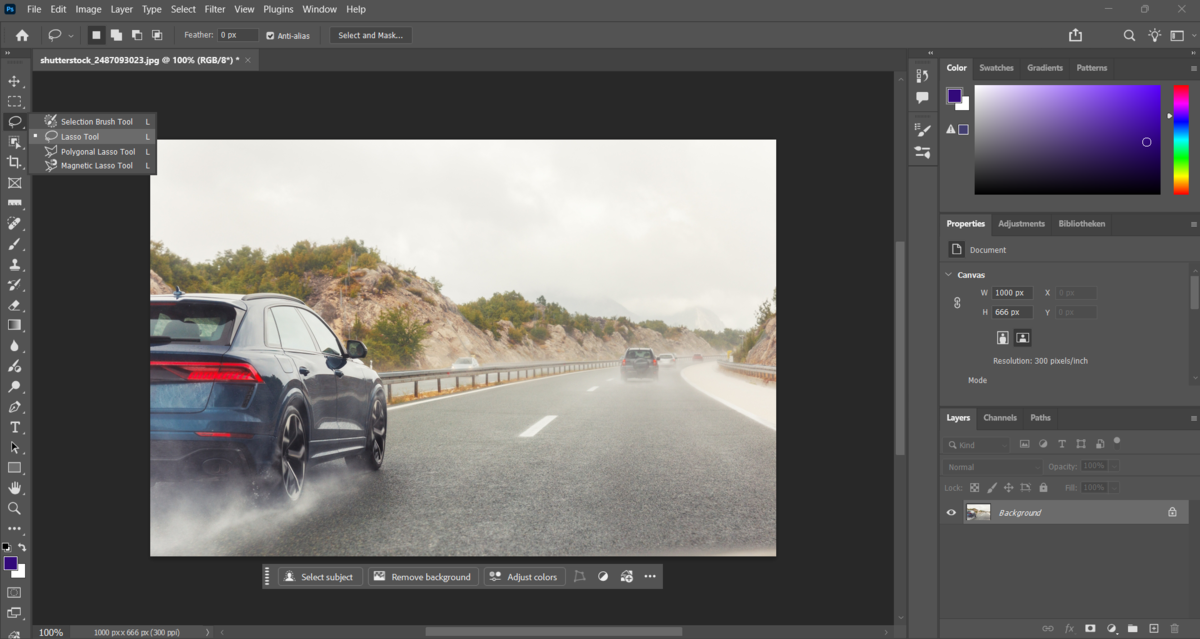This screenshot has width=1200, height=639.
Task: Choose Selection Brush Tool from flyout
Action: tap(97, 122)
